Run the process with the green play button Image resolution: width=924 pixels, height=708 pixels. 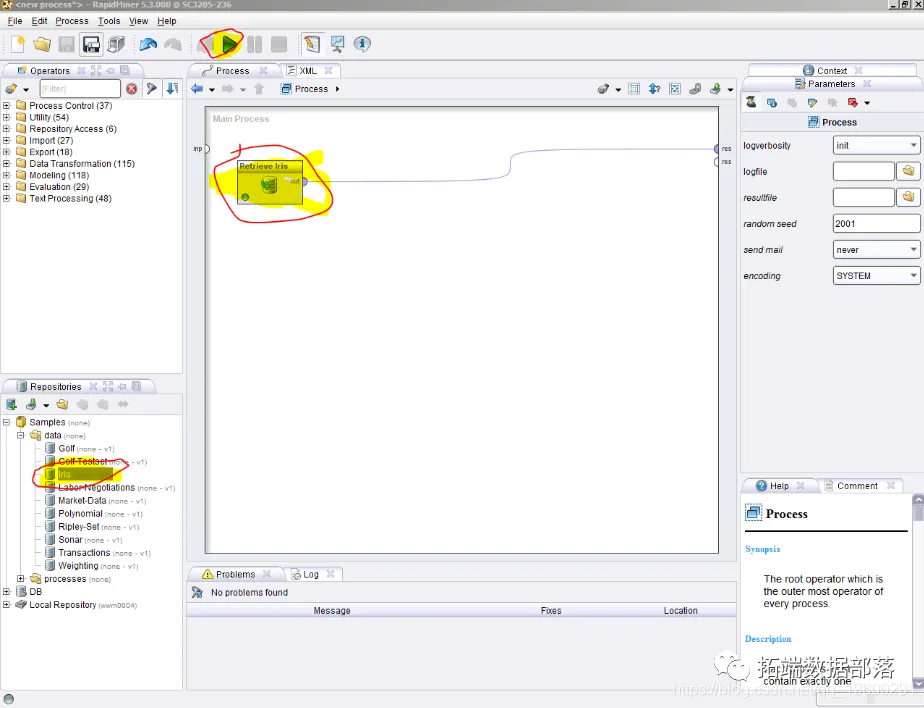click(x=229, y=44)
